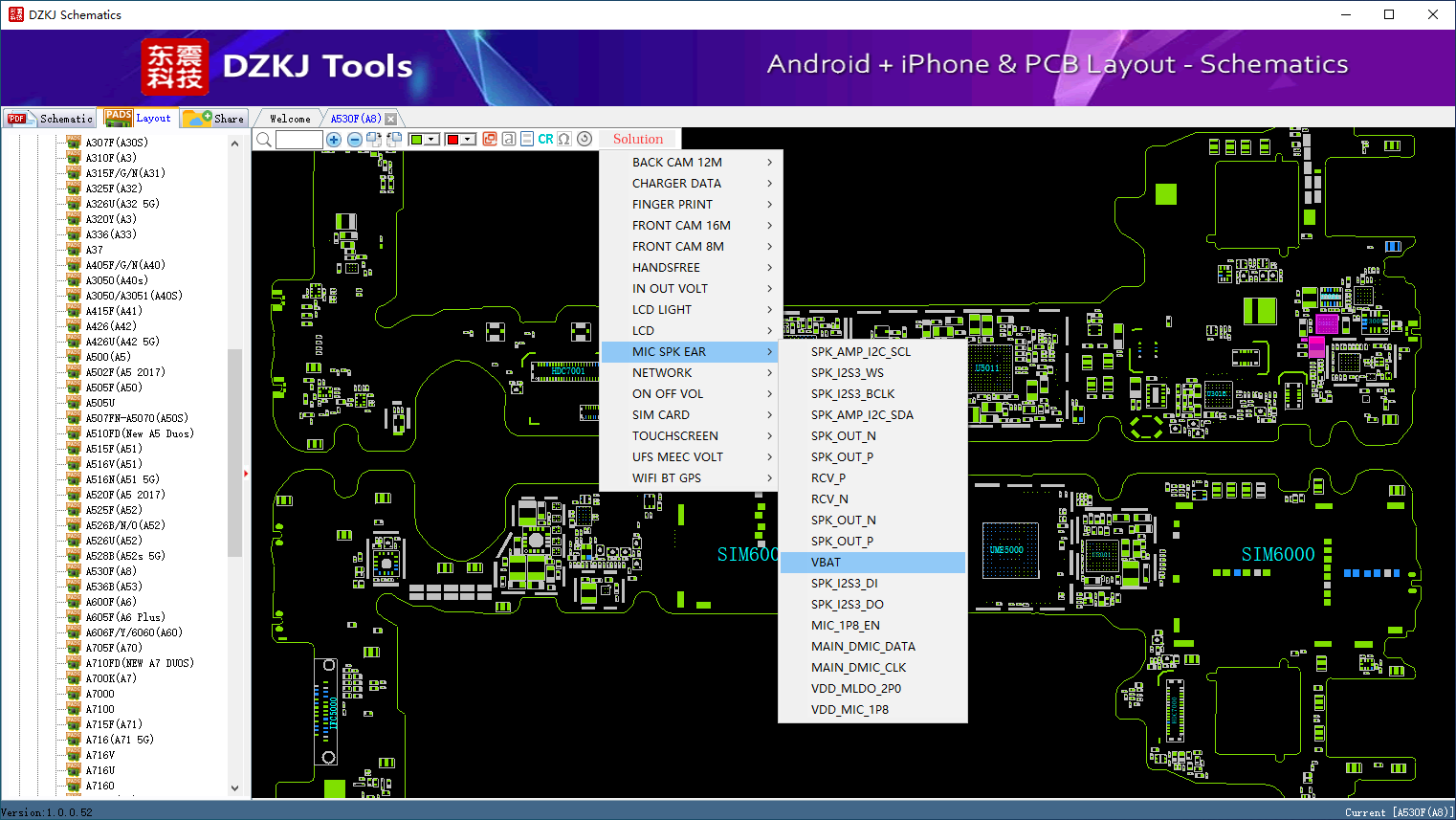Pick the red color swatch in the toolbar
1456x820 pixels.
click(x=452, y=140)
